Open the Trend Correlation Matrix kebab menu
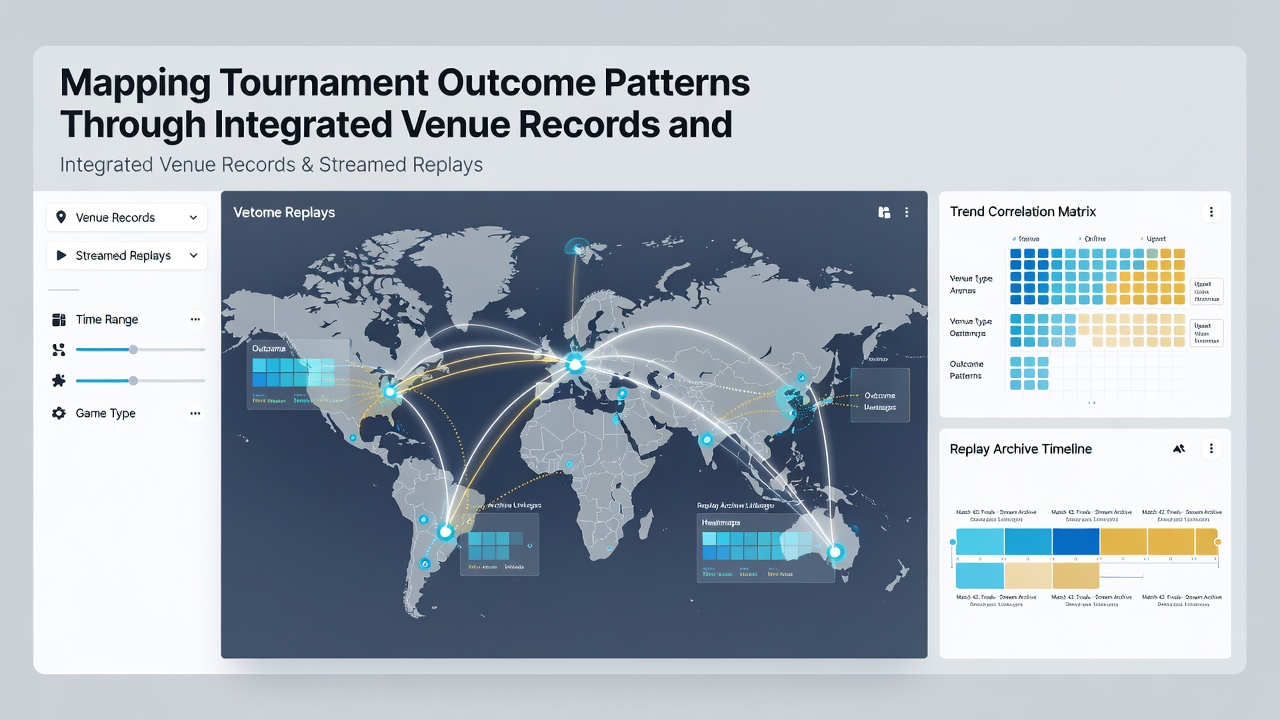 point(1211,212)
